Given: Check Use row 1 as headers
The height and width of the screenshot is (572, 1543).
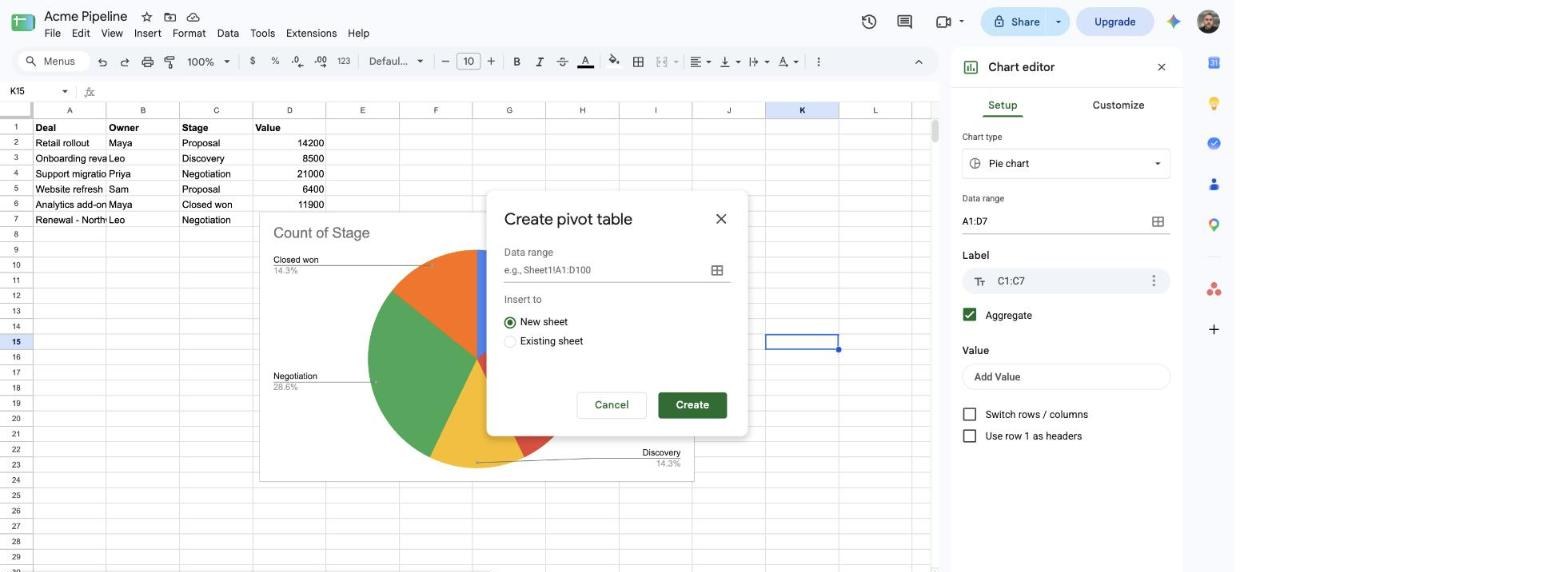Looking at the screenshot, I should pyautogui.click(x=969, y=436).
